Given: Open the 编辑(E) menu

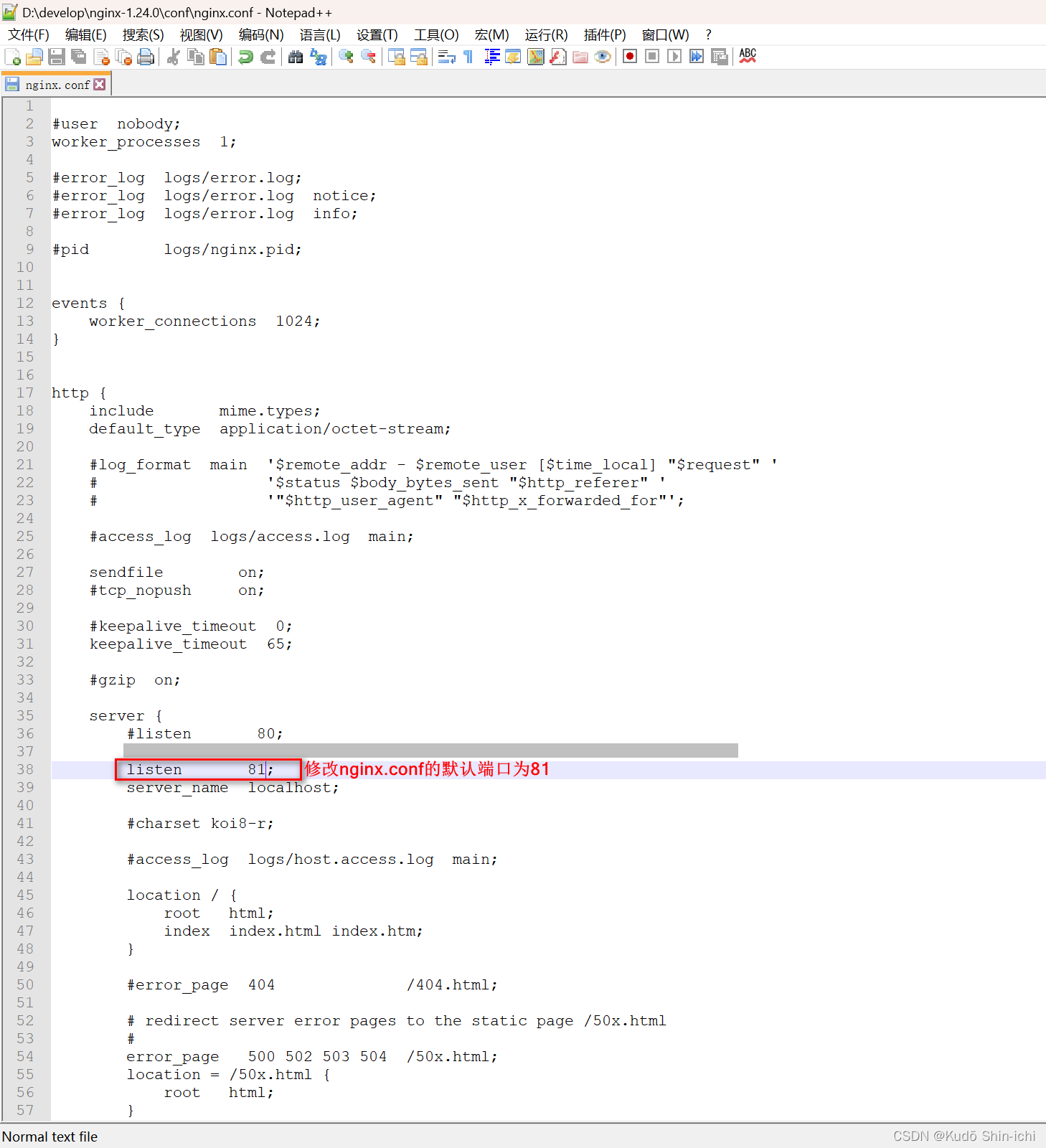Looking at the screenshot, I should 86,35.
